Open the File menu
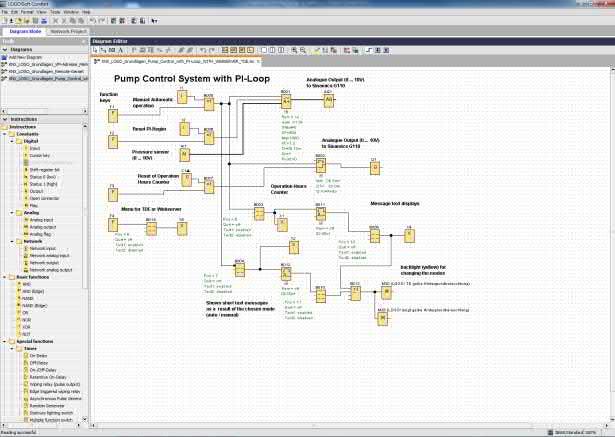 click(x=4, y=12)
